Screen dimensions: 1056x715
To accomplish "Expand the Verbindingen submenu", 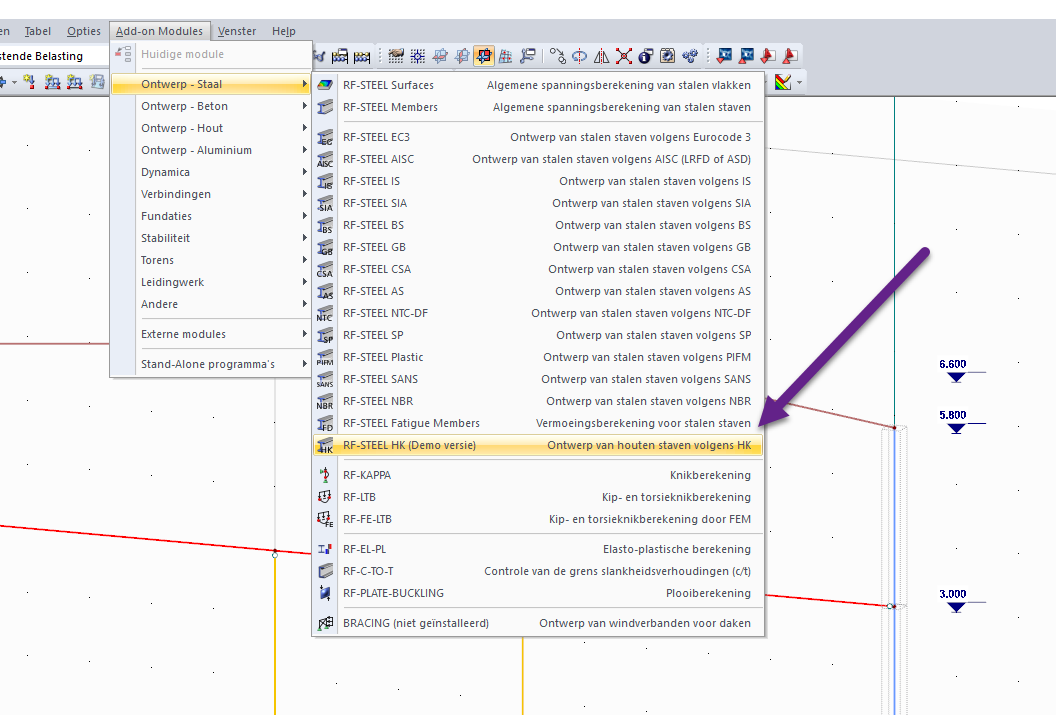I will (x=211, y=194).
